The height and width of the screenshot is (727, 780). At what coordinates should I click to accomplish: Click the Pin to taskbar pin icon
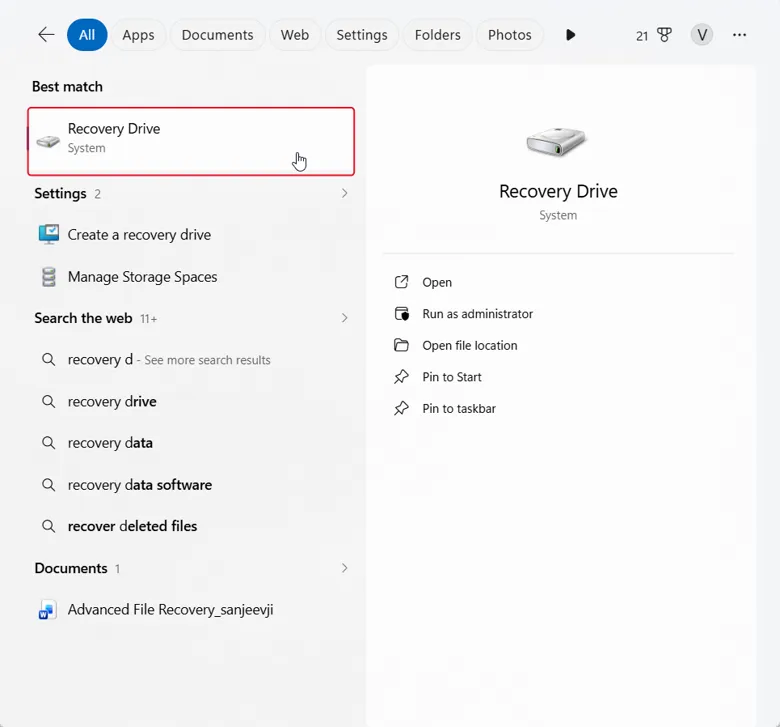pos(401,409)
